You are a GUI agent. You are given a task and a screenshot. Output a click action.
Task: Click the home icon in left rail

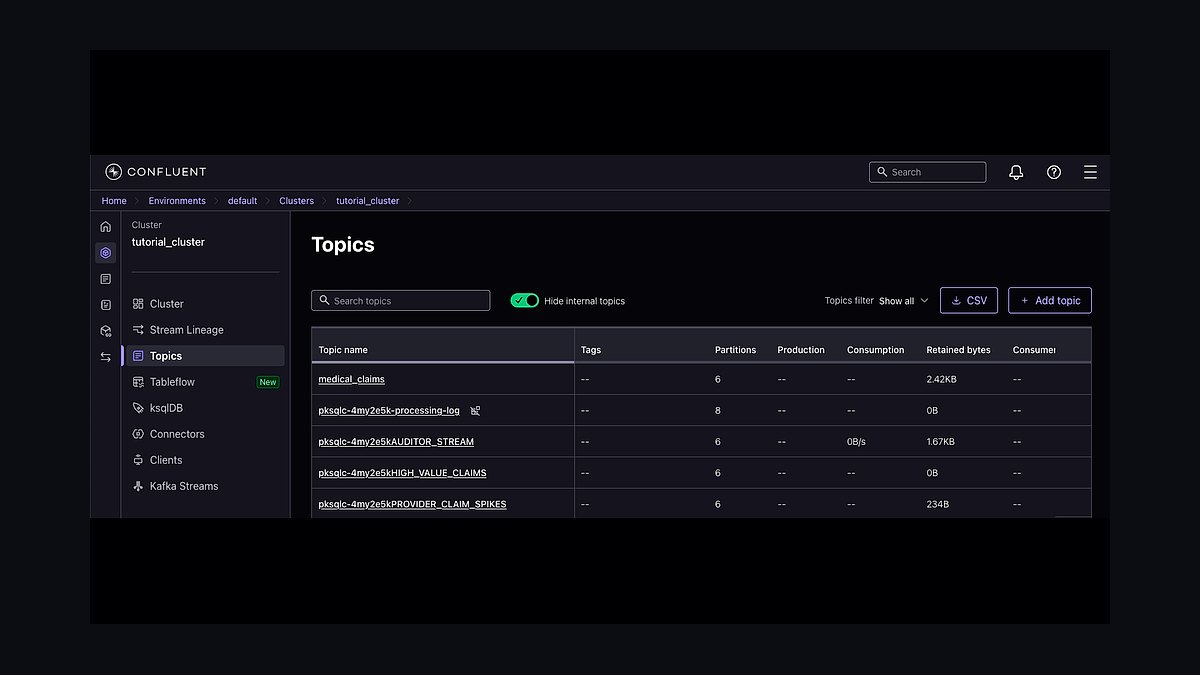pyautogui.click(x=106, y=226)
